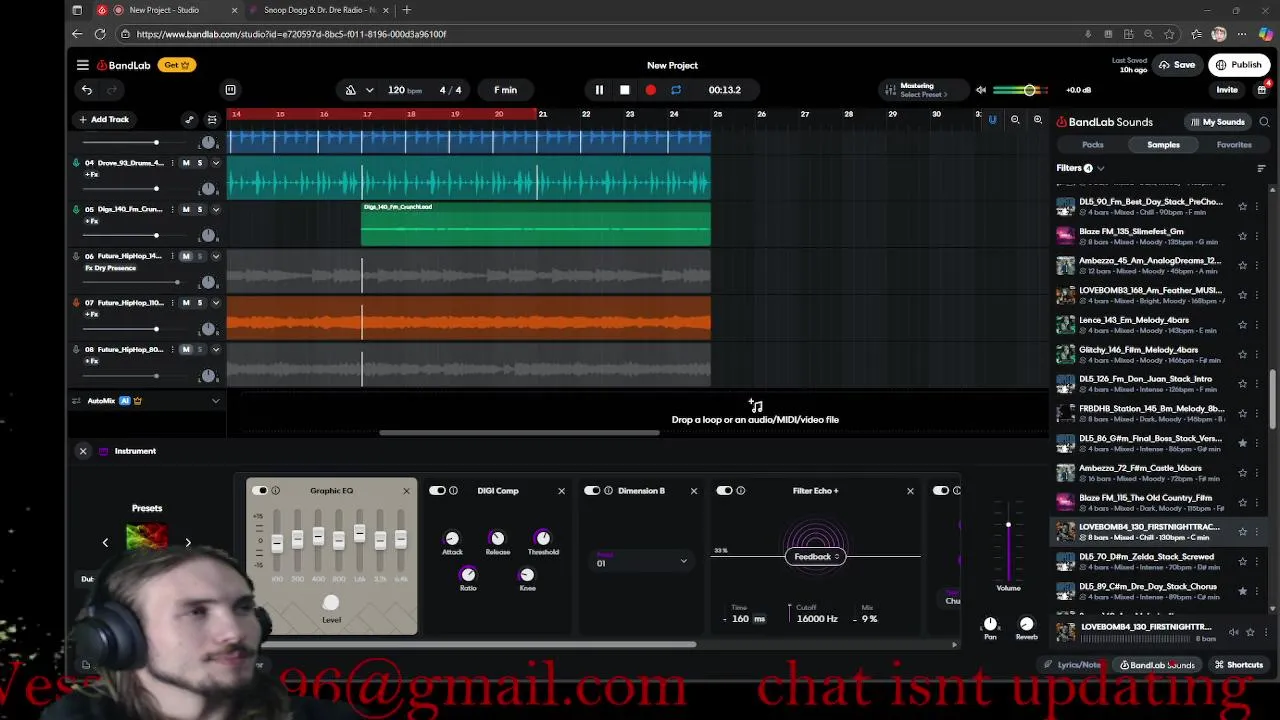Mute track 07 Future_HipHop

[186, 303]
